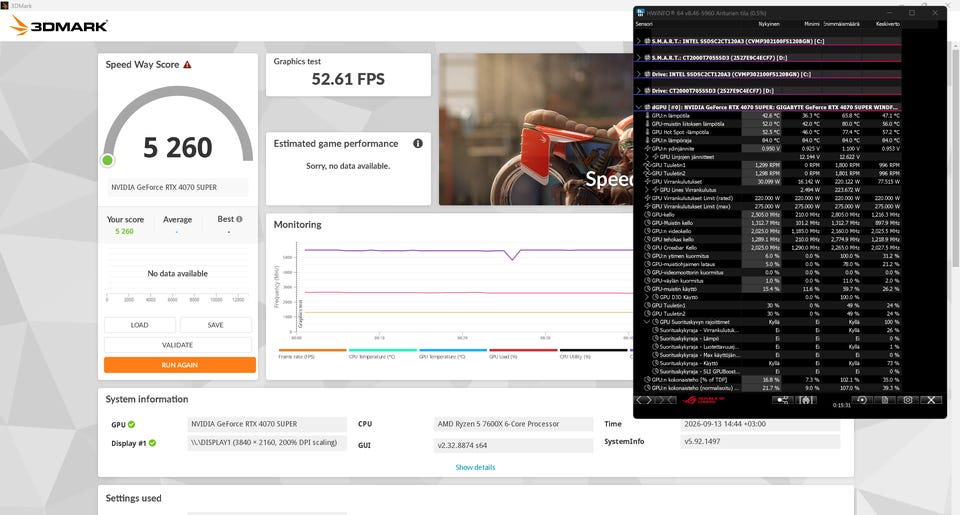Click HWiNFO toolbar X close-sensors icon

[931, 400]
